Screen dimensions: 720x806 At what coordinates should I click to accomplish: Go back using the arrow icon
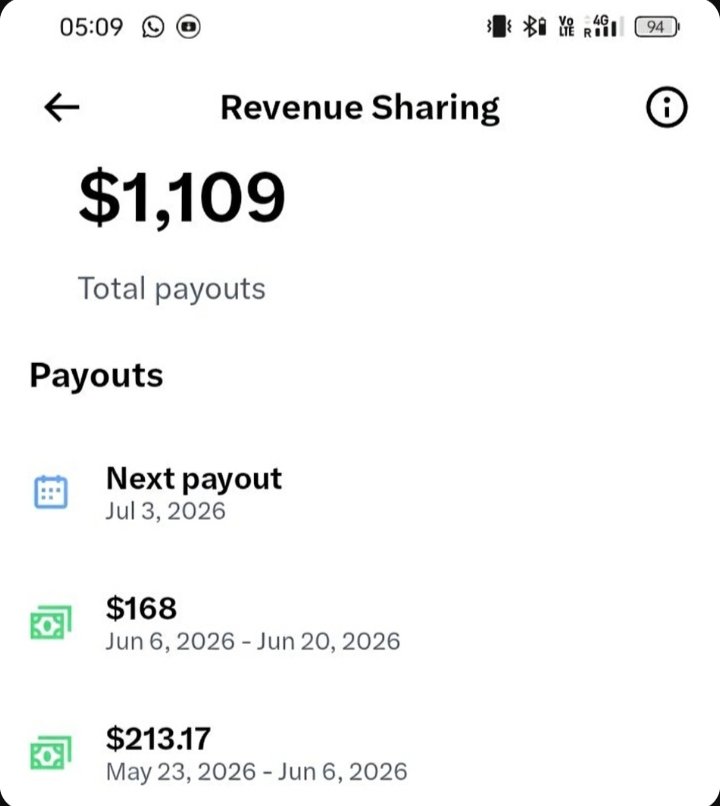[x=62, y=107]
